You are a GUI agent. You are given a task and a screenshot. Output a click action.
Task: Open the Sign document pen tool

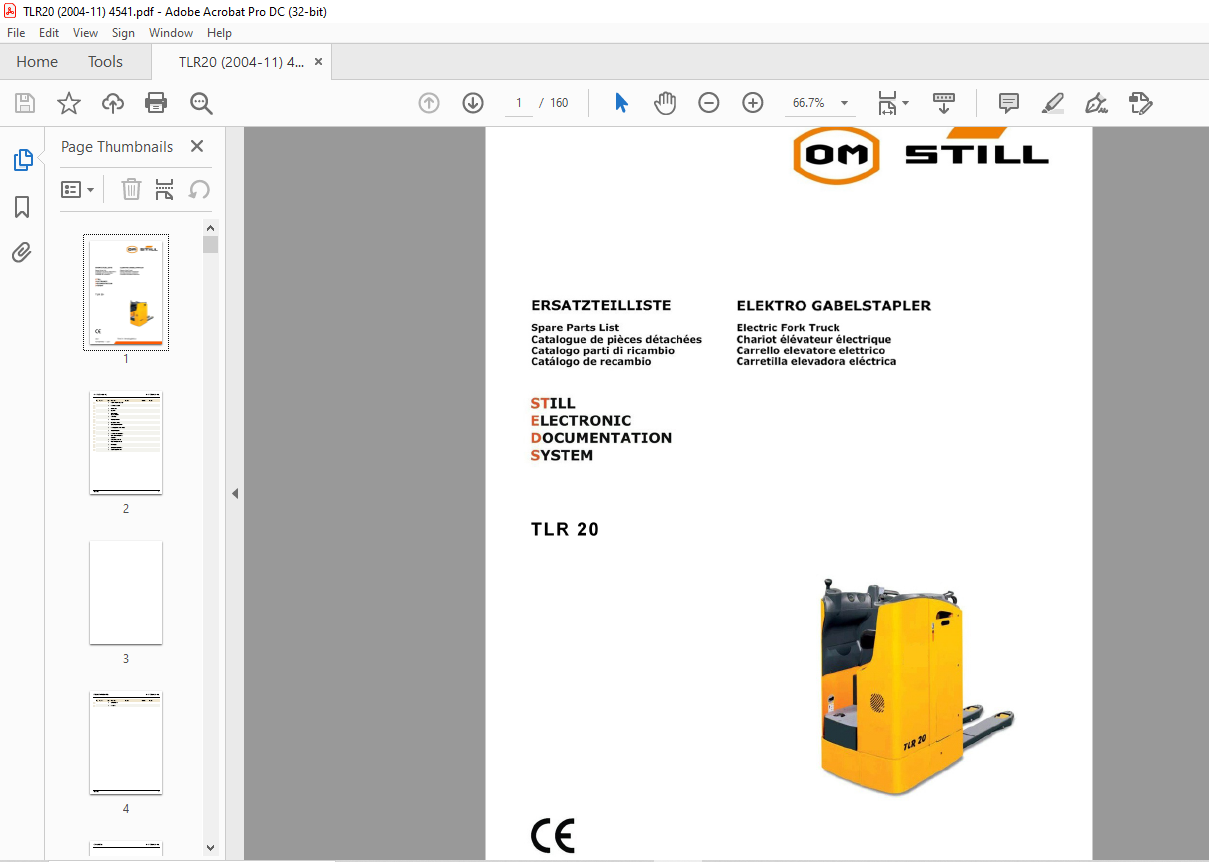(x=1096, y=103)
